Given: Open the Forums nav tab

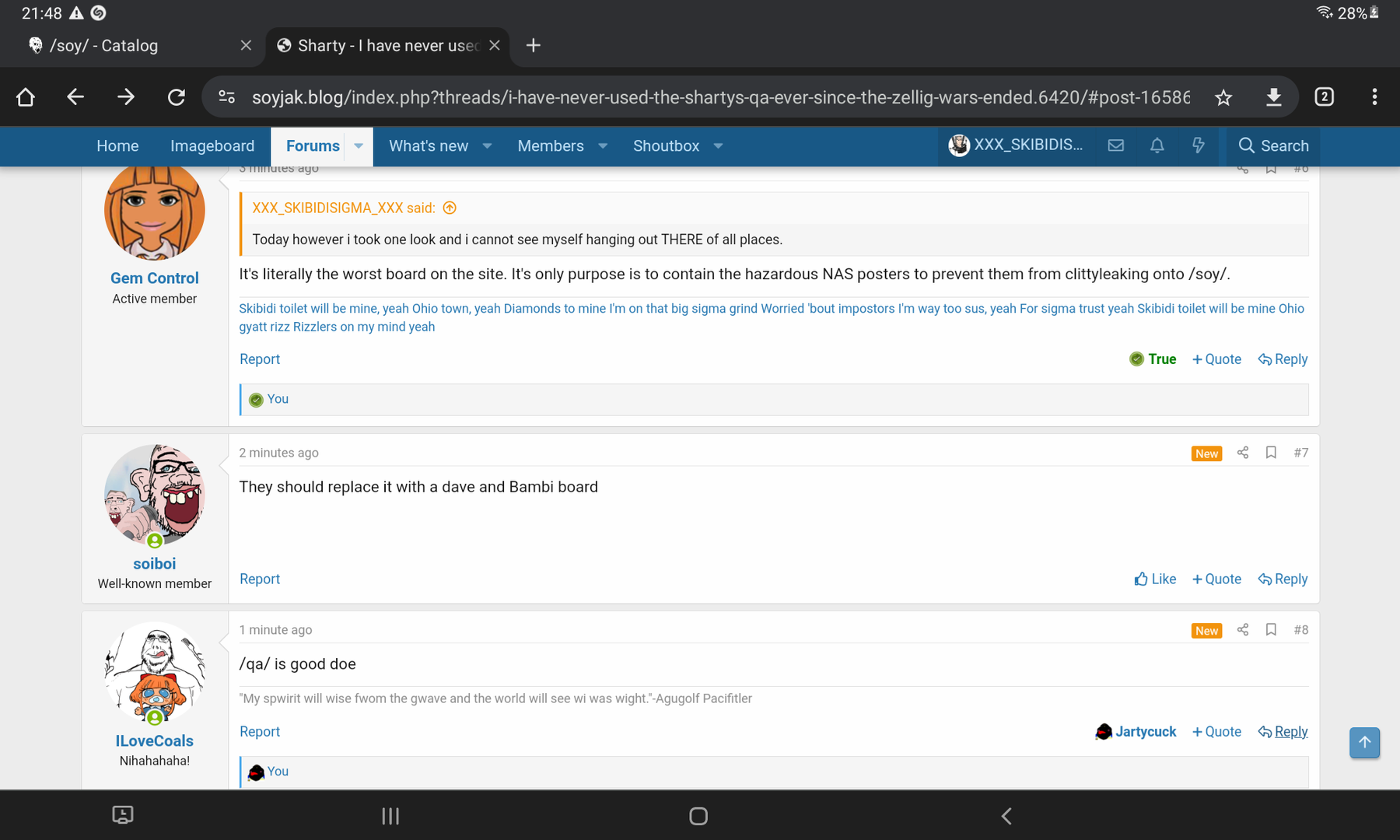Looking at the screenshot, I should (x=313, y=146).
